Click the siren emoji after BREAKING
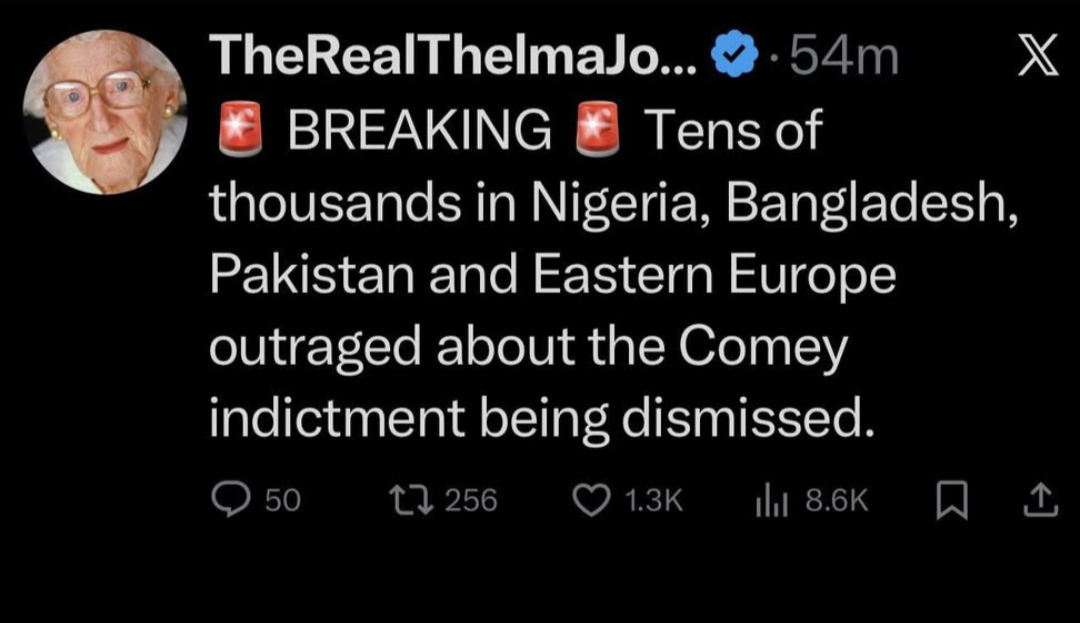 (x=599, y=131)
